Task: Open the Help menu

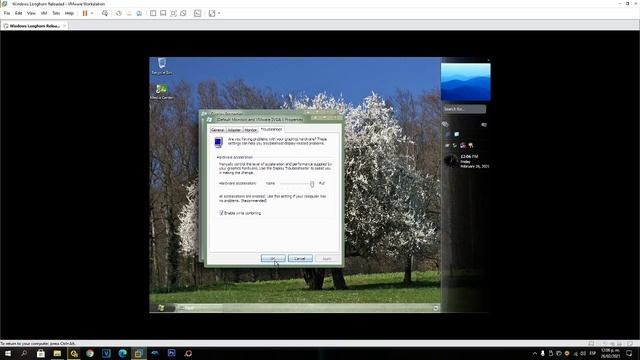Action: tap(69, 13)
